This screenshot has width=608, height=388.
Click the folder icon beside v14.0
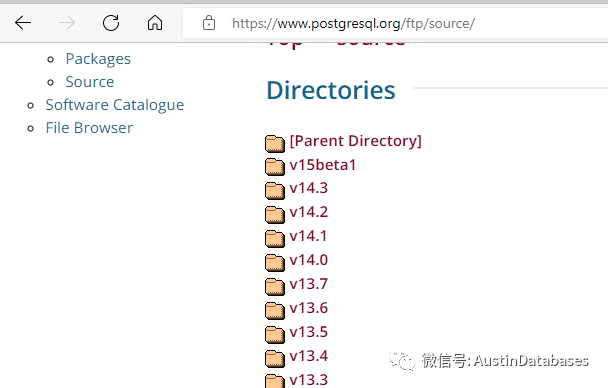point(275,263)
